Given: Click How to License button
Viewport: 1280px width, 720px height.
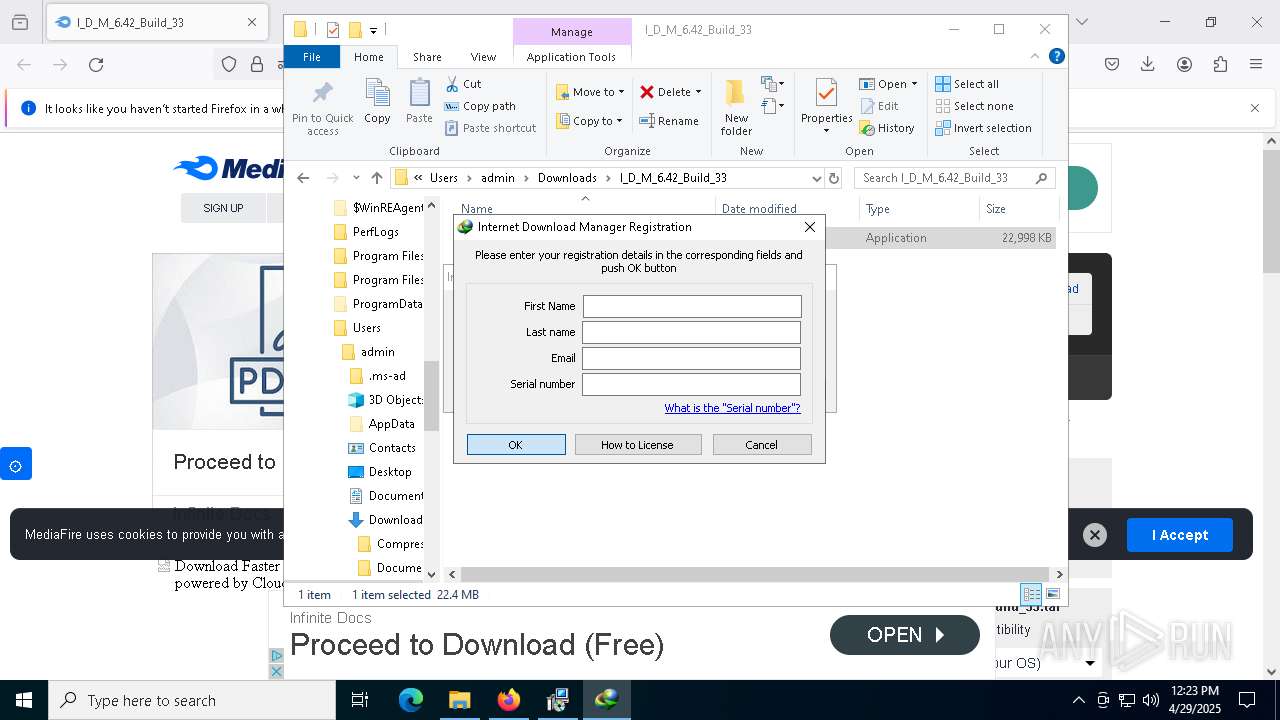Looking at the screenshot, I should pyautogui.click(x=637, y=445).
